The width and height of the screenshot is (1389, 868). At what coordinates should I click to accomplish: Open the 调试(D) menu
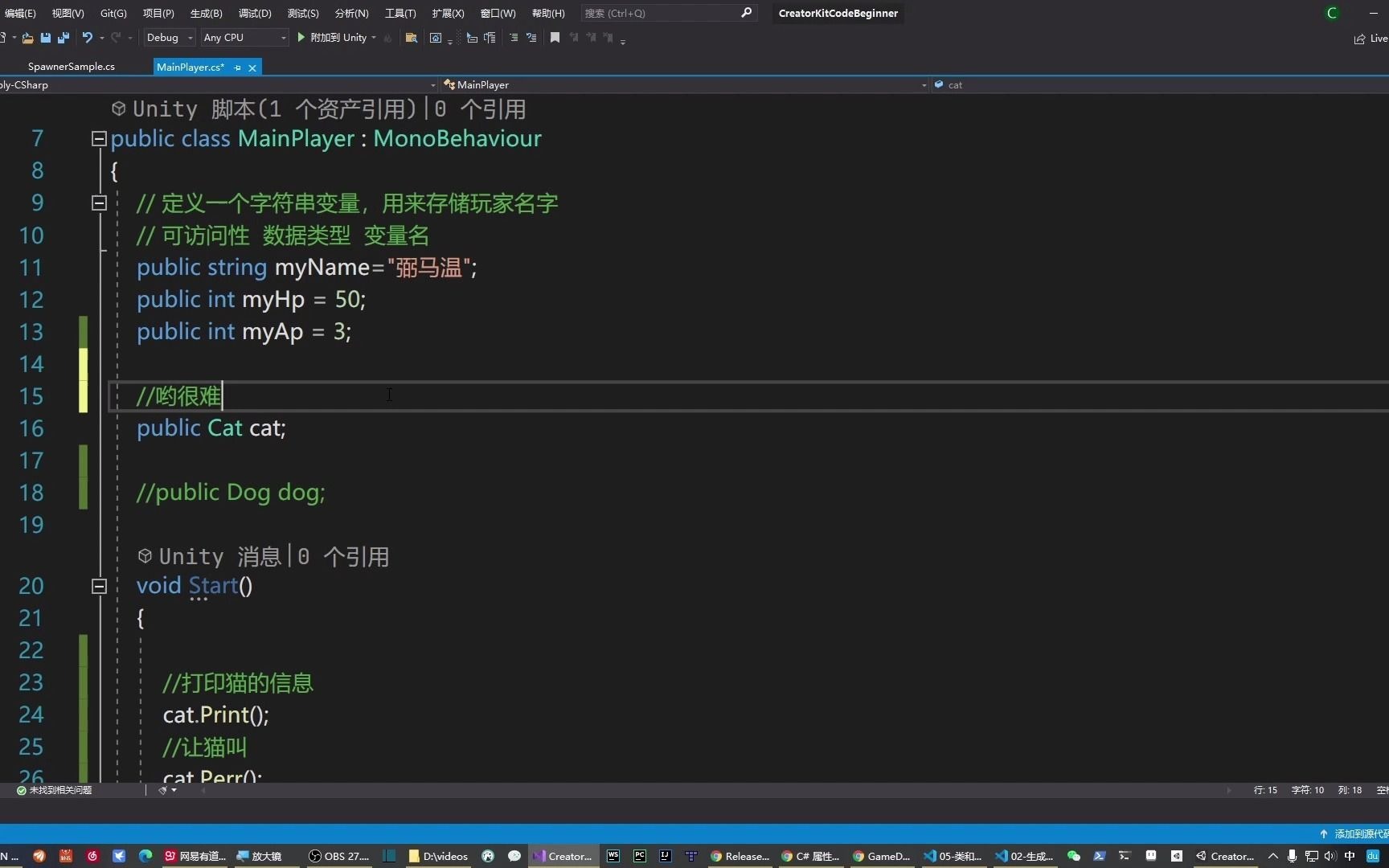pyautogui.click(x=253, y=13)
